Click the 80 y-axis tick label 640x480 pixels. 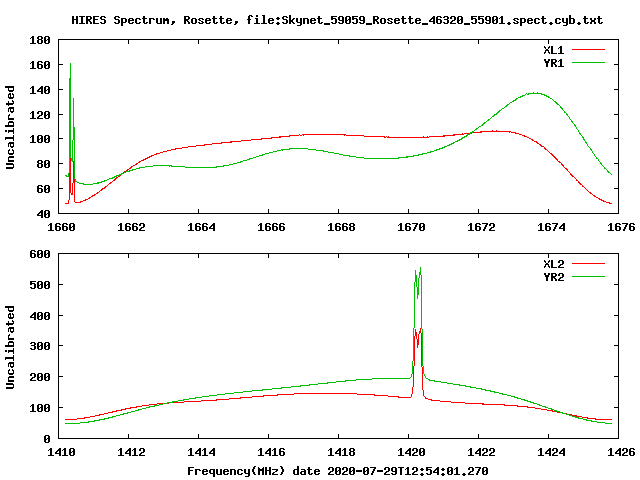(x=44, y=164)
